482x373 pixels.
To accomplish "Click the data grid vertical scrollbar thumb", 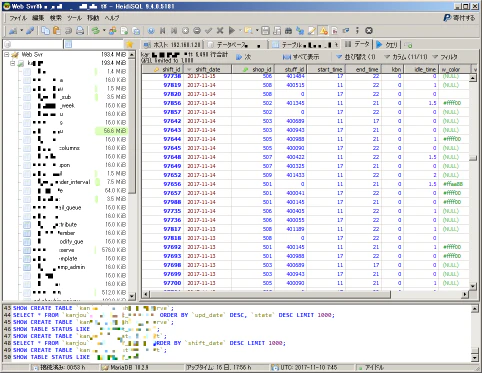I will coord(473,158).
